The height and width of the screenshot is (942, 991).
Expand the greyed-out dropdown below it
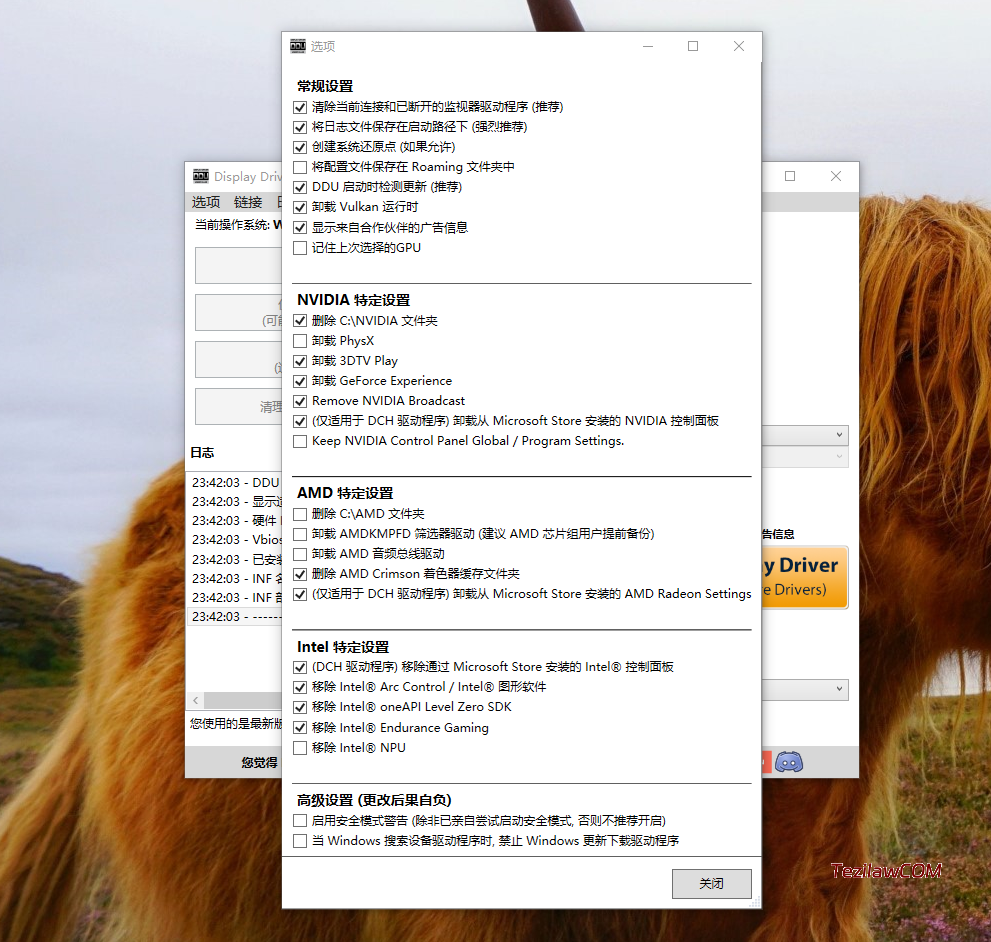839,456
